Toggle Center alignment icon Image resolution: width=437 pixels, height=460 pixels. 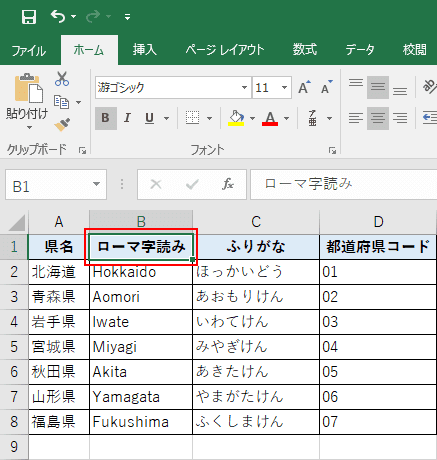[378, 118]
